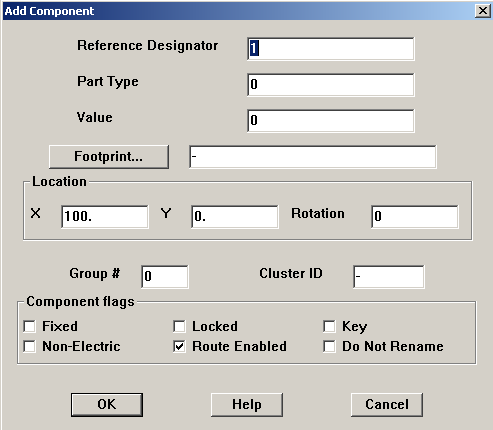The width and height of the screenshot is (493, 430).
Task: Open the Footprint... selection dialog
Action: (x=109, y=156)
